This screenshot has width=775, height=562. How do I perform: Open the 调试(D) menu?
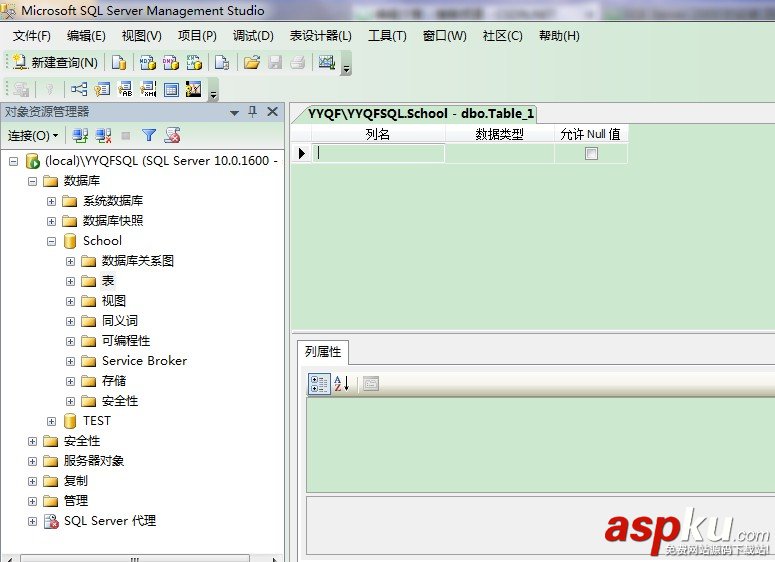tap(253, 36)
